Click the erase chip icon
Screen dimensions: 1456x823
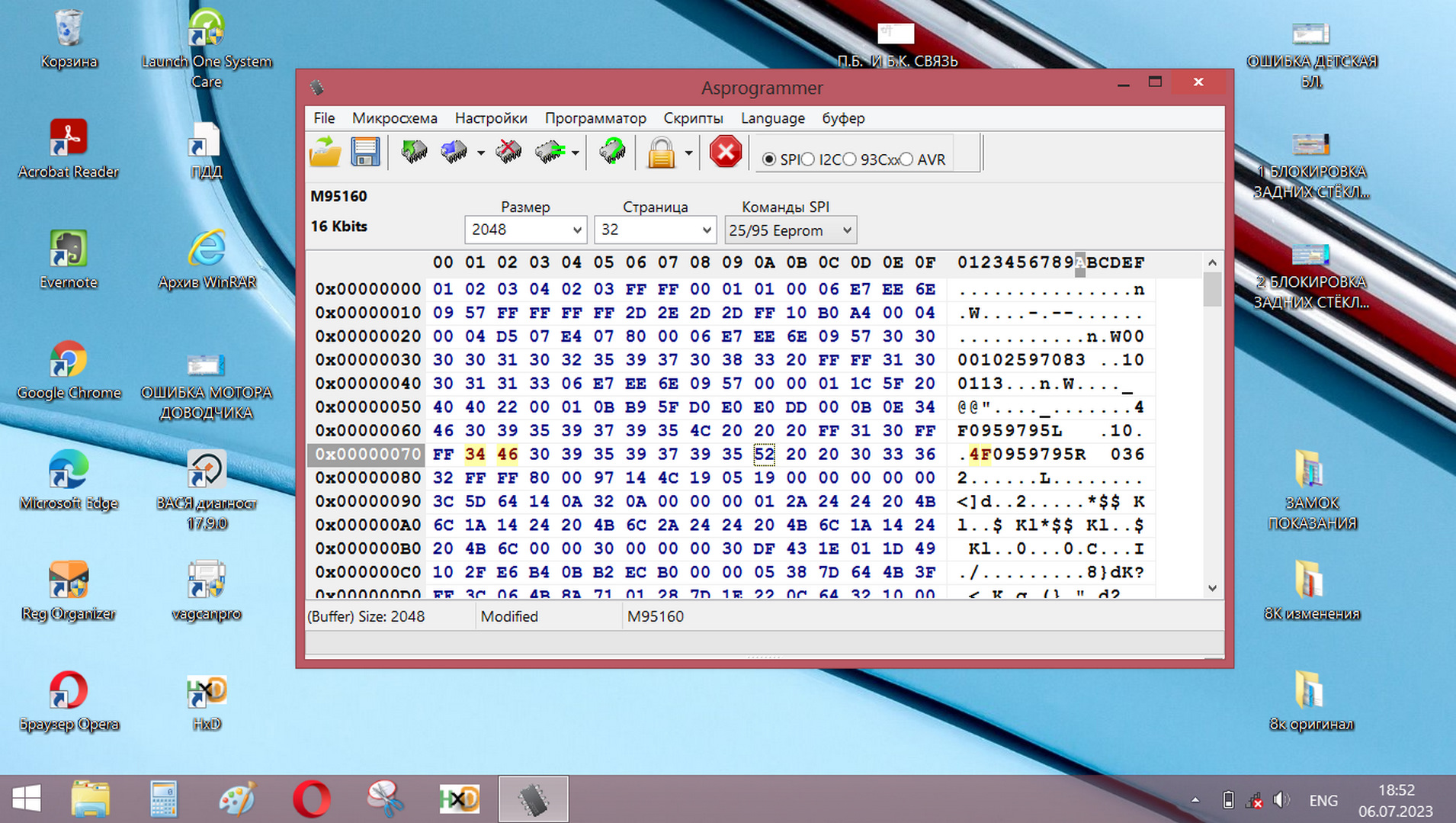point(508,152)
